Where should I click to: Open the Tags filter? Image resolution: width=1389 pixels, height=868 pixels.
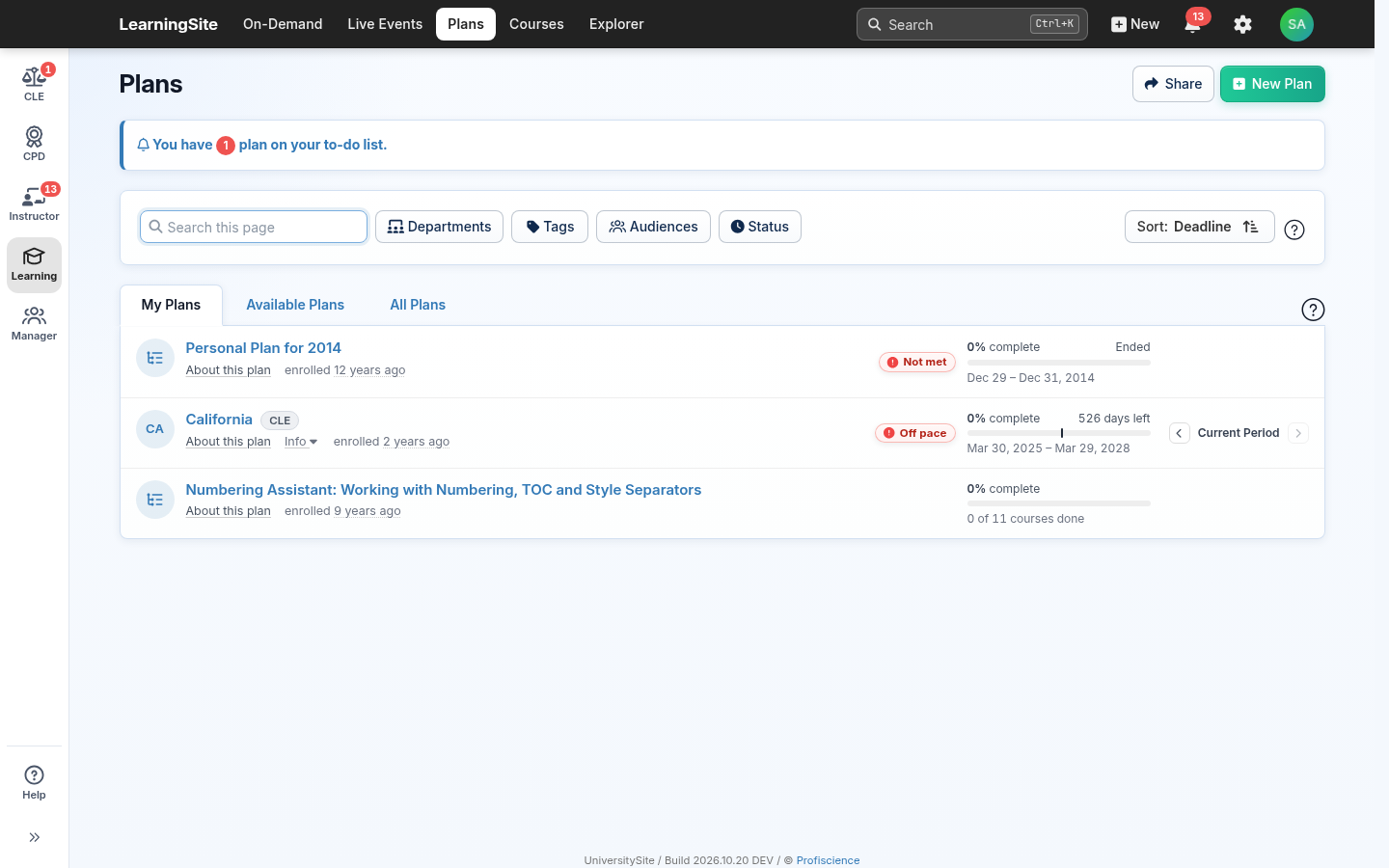550,227
